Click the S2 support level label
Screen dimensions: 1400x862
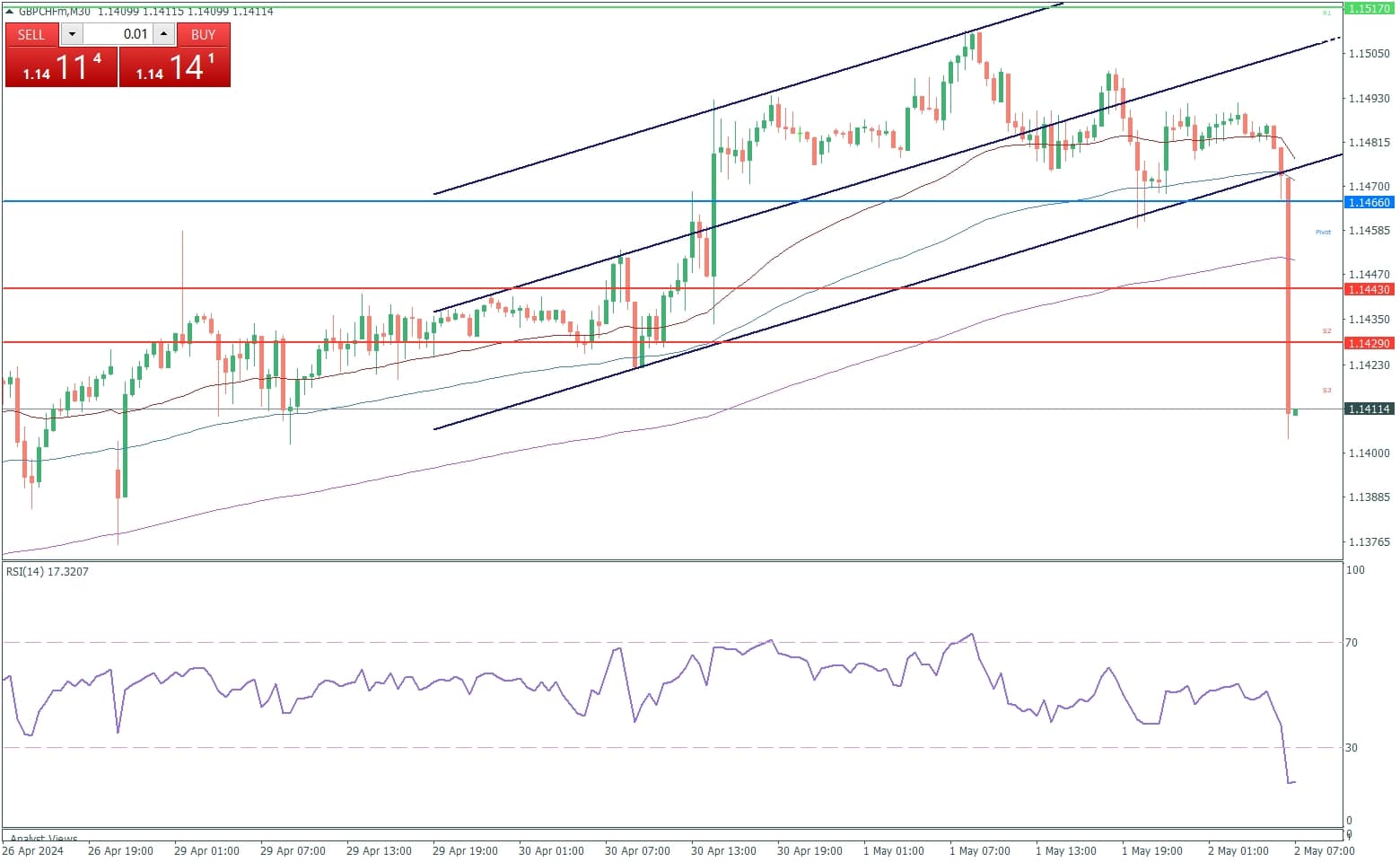(x=1326, y=330)
